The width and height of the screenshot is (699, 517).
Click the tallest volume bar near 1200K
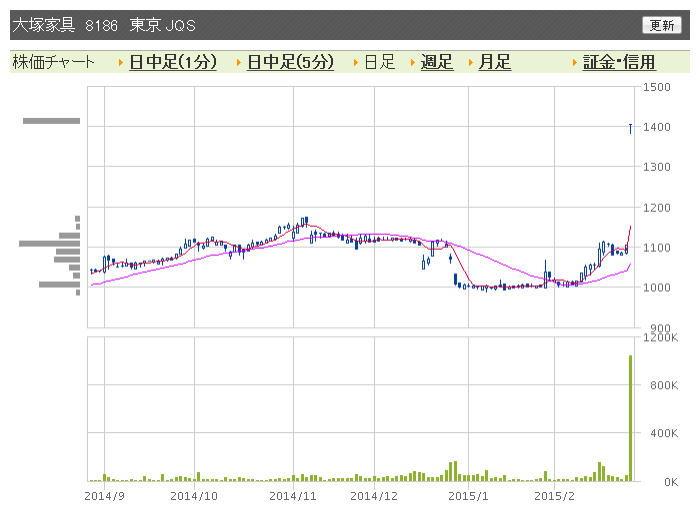(630, 418)
